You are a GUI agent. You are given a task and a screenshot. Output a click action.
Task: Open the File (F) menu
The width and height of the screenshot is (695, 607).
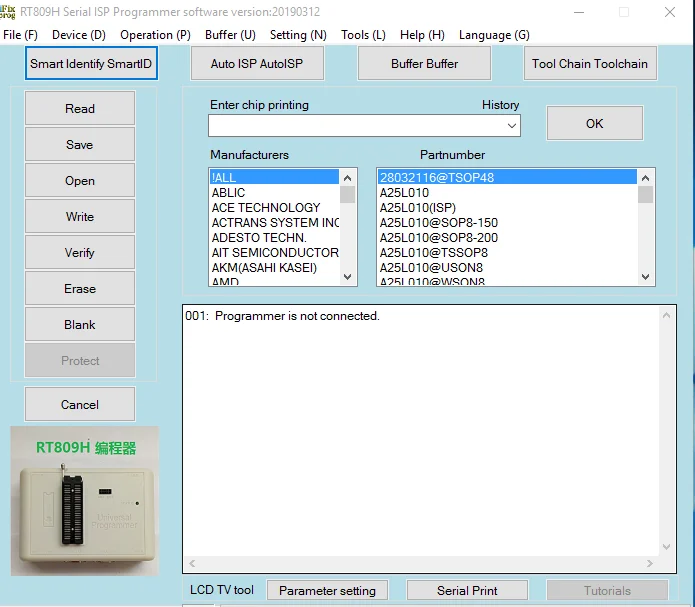click(x=20, y=35)
